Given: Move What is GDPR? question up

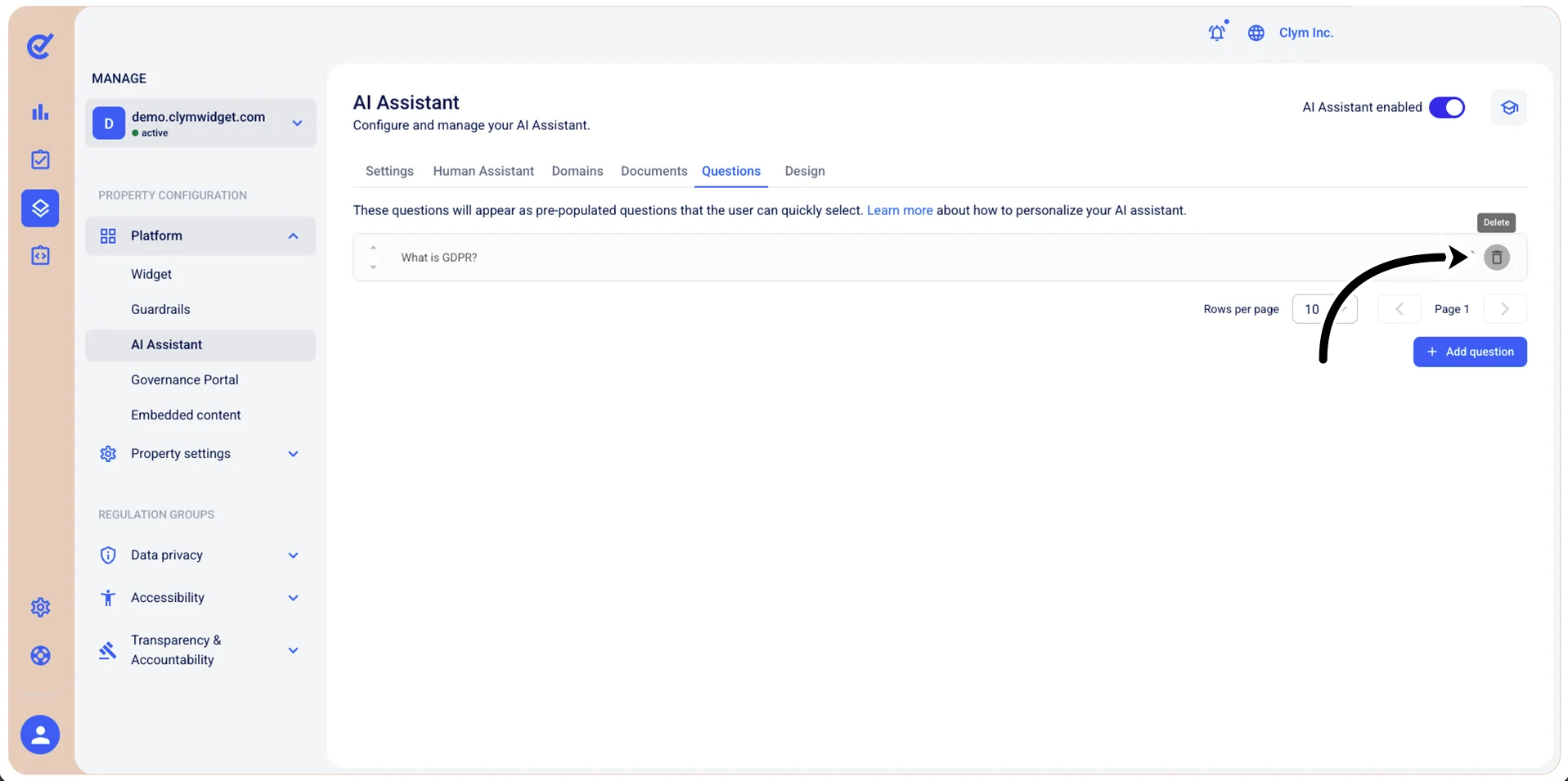Looking at the screenshot, I should [x=373, y=248].
